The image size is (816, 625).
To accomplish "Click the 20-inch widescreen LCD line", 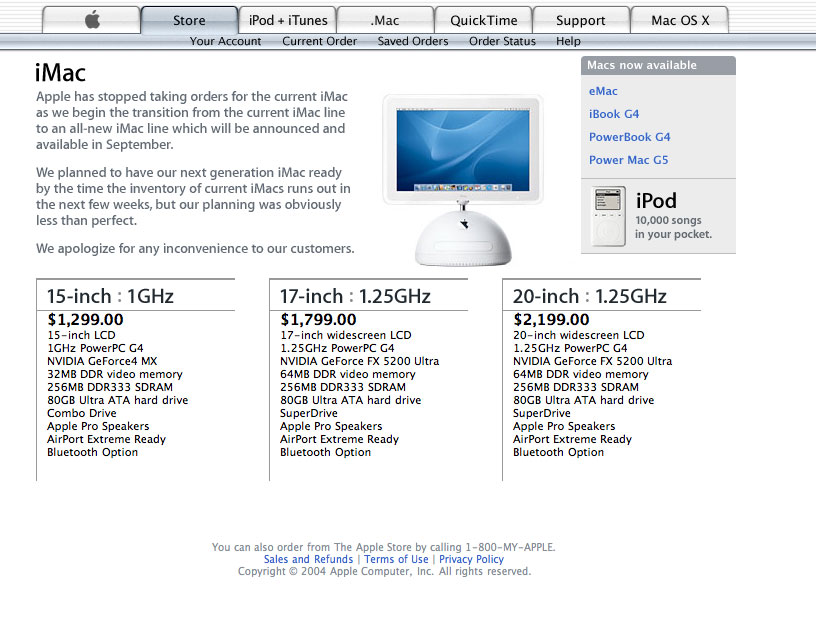I will click(x=579, y=335).
